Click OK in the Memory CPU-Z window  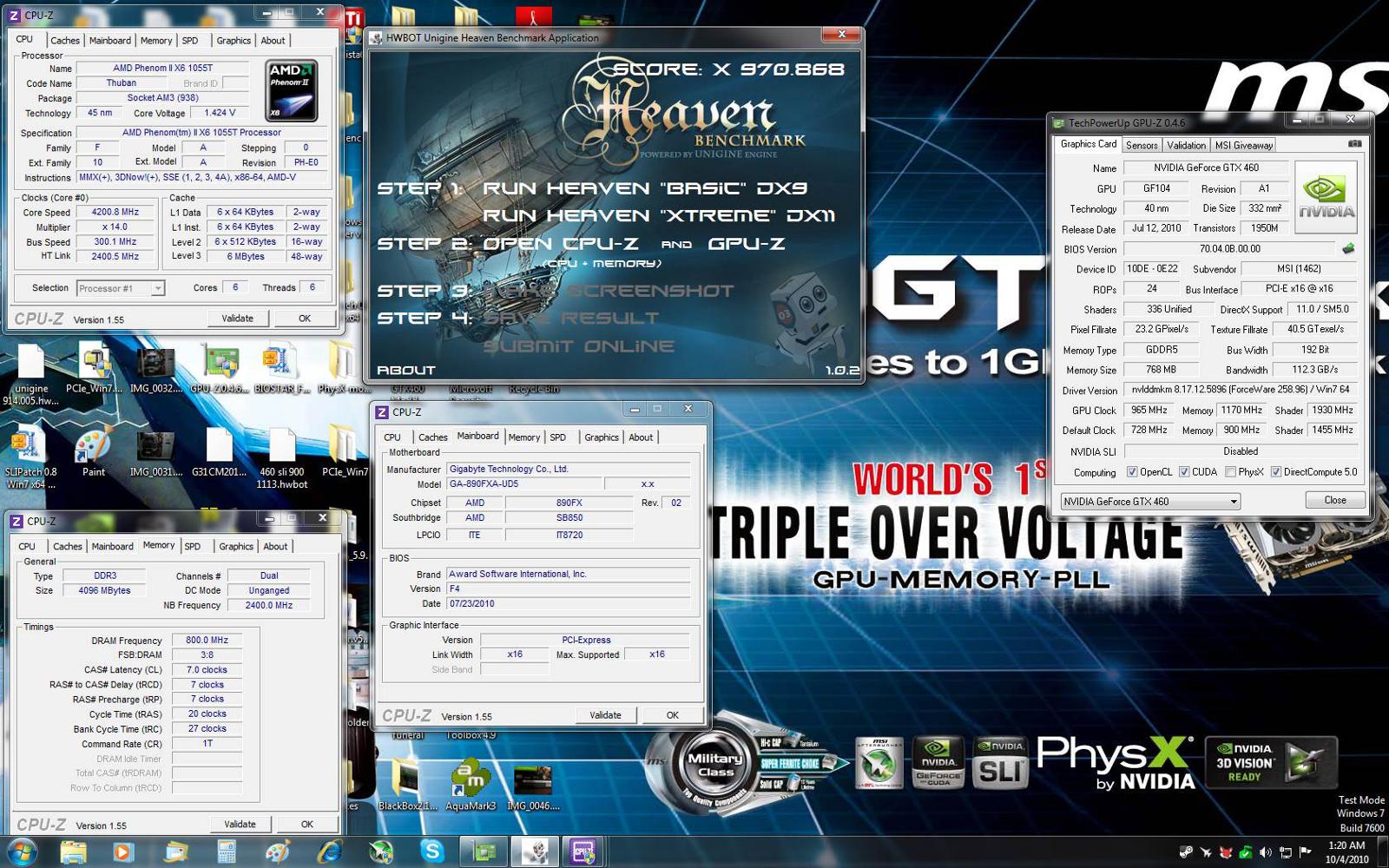[x=306, y=824]
